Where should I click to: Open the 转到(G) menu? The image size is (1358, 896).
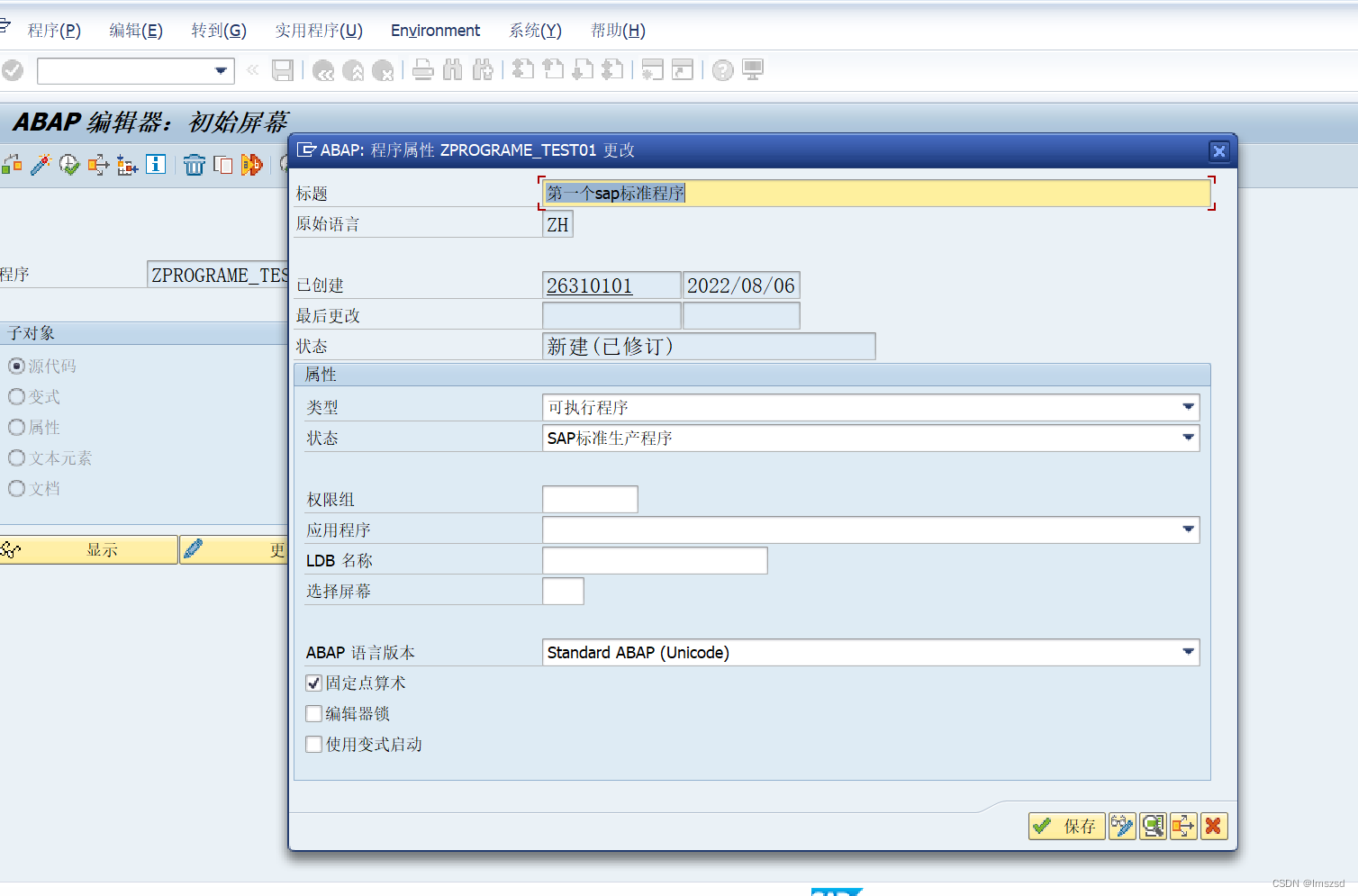[x=219, y=31]
